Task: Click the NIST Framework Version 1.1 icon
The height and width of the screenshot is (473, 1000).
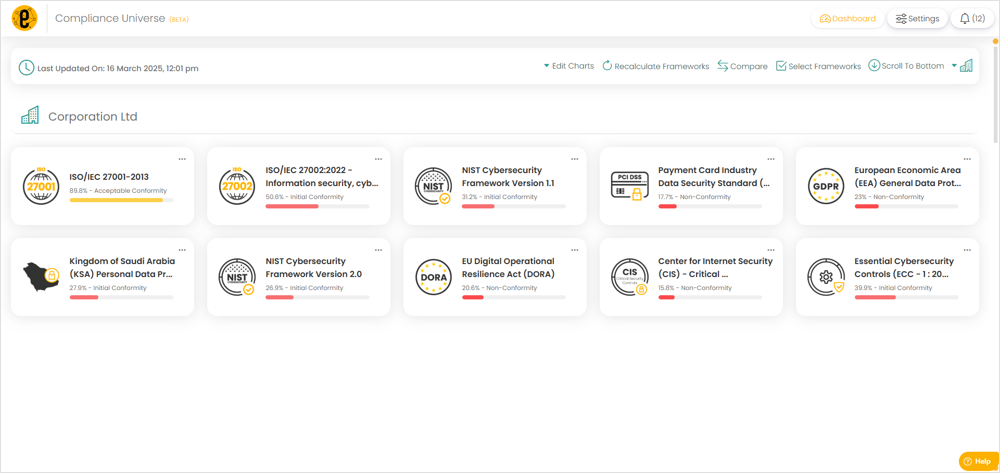Action: (434, 186)
